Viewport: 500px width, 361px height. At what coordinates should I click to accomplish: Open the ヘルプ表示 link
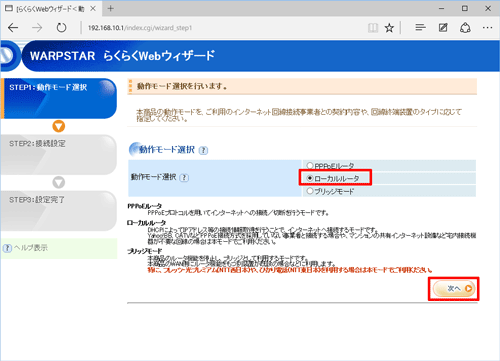(30, 248)
